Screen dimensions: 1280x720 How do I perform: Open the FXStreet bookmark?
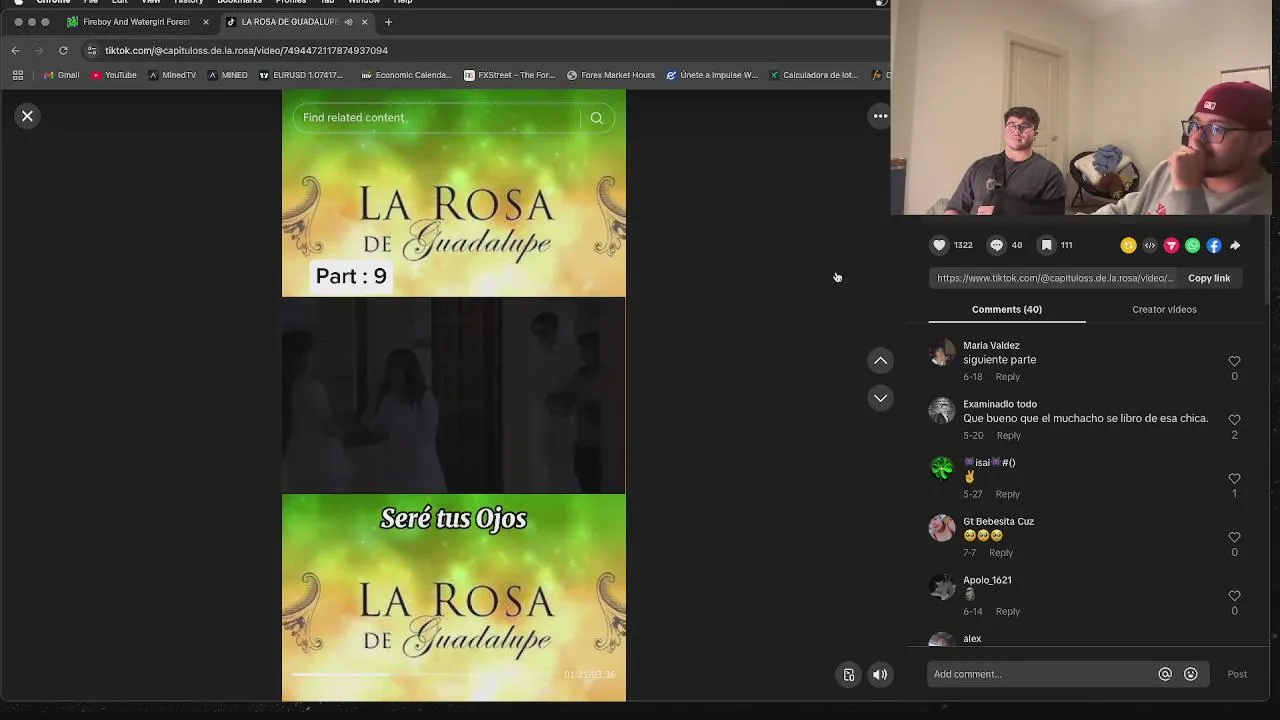point(510,75)
